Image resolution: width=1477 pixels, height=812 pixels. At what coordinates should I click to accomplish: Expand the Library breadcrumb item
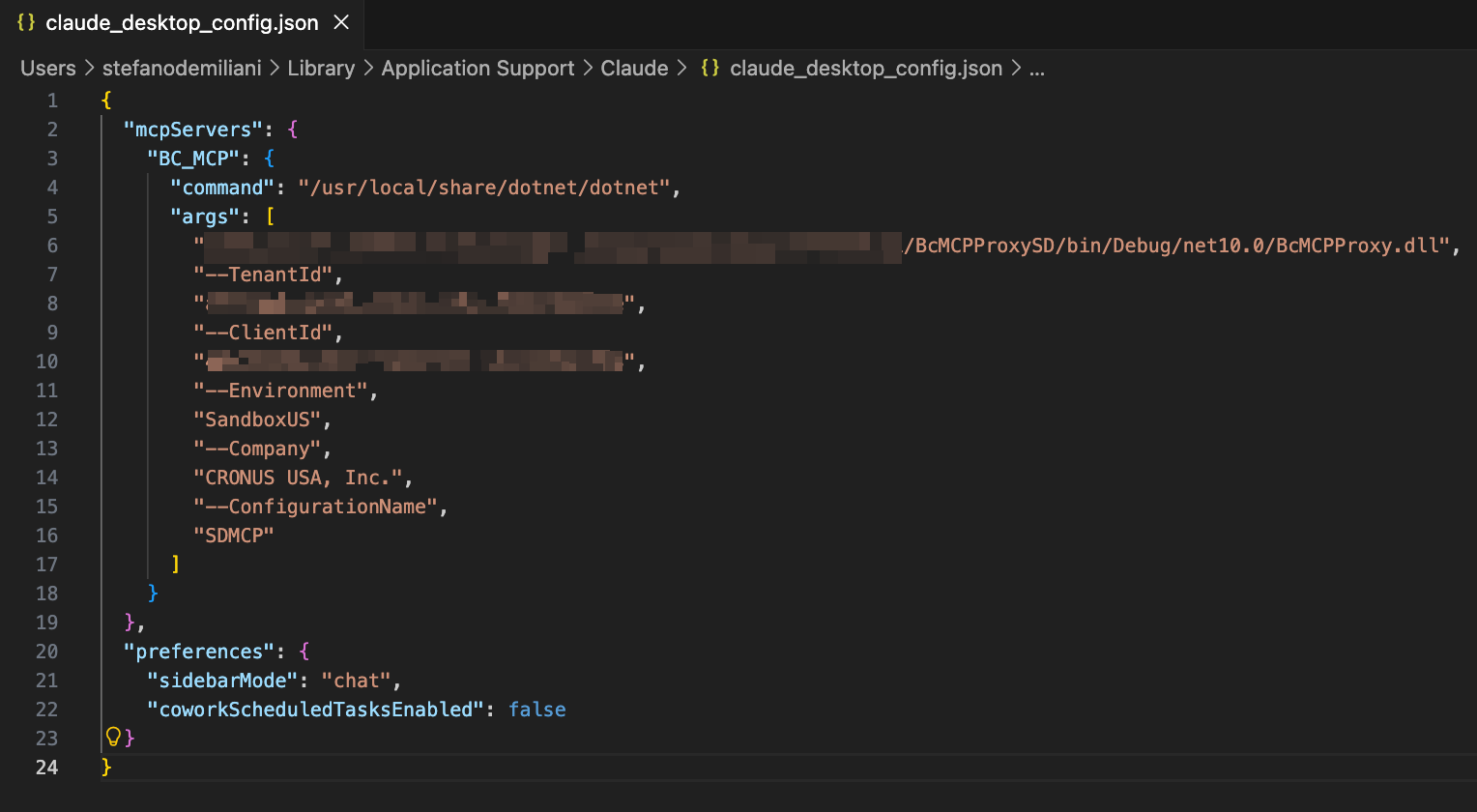321,69
